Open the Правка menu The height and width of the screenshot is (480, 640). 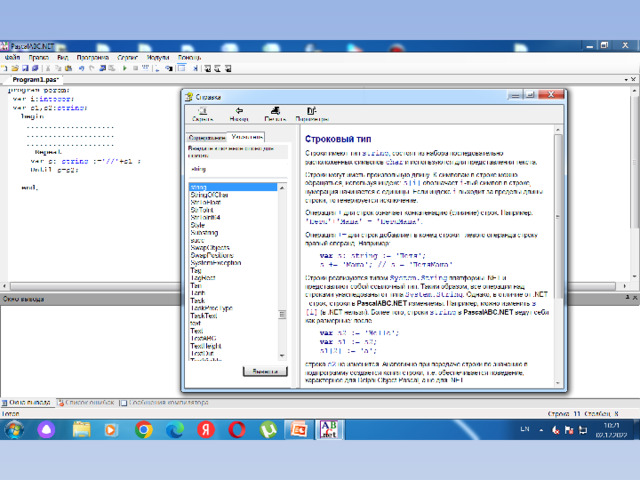[x=39, y=58]
